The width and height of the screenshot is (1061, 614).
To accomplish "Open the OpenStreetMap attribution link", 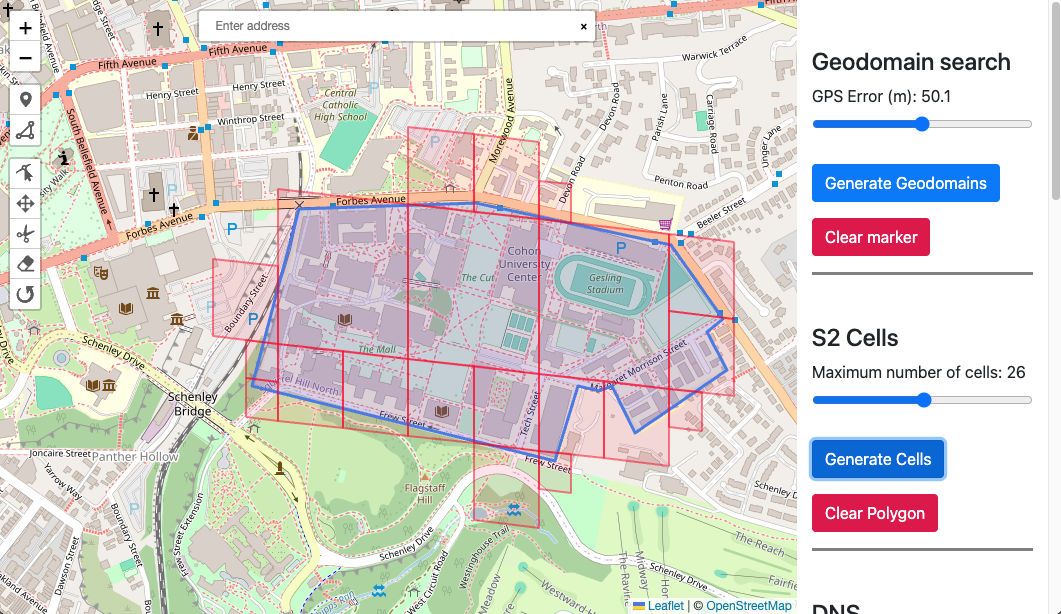I will [x=748, y=606].
